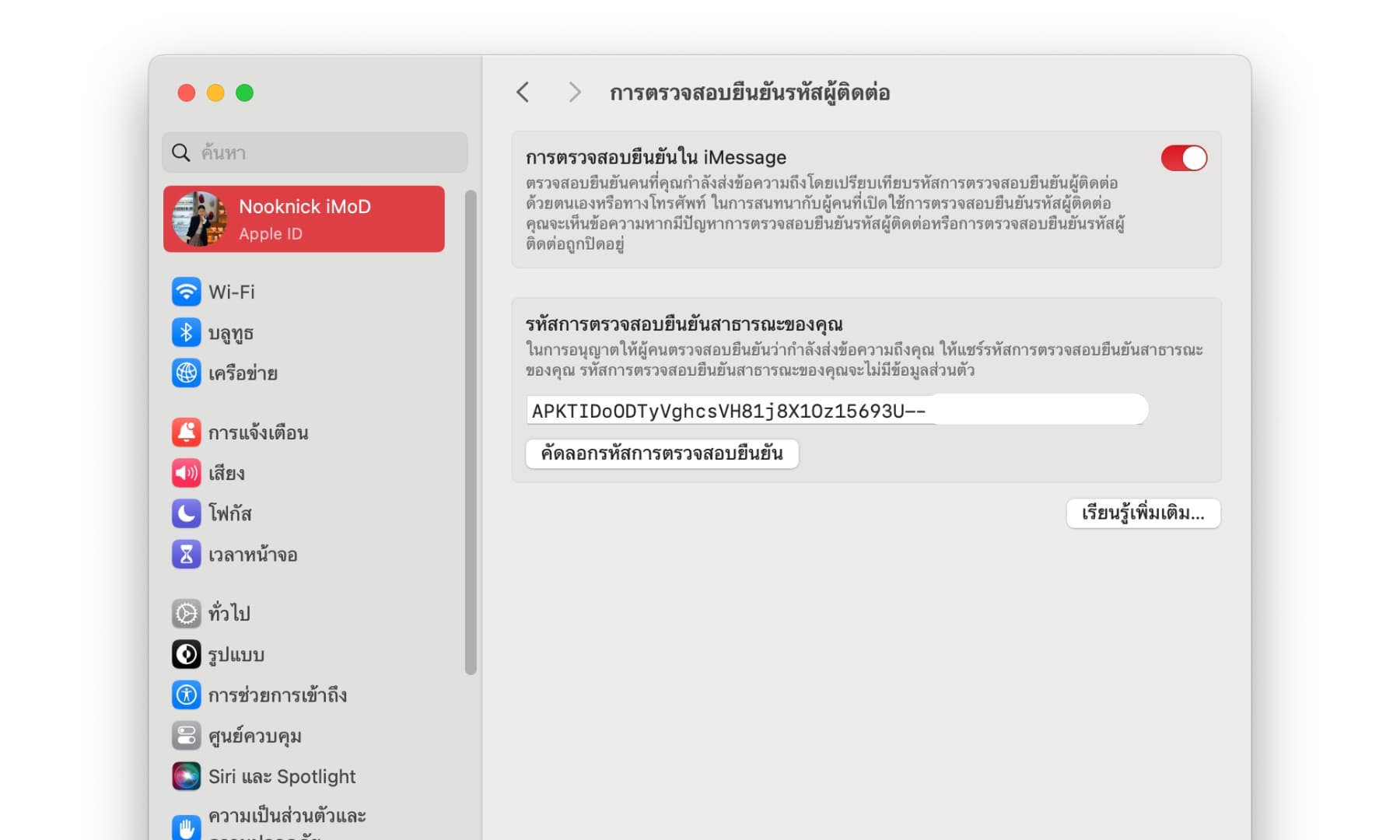Select Control Center (ศูนย์ควบคุม) sidebar item
The image size is (1400, 840).
254,736
